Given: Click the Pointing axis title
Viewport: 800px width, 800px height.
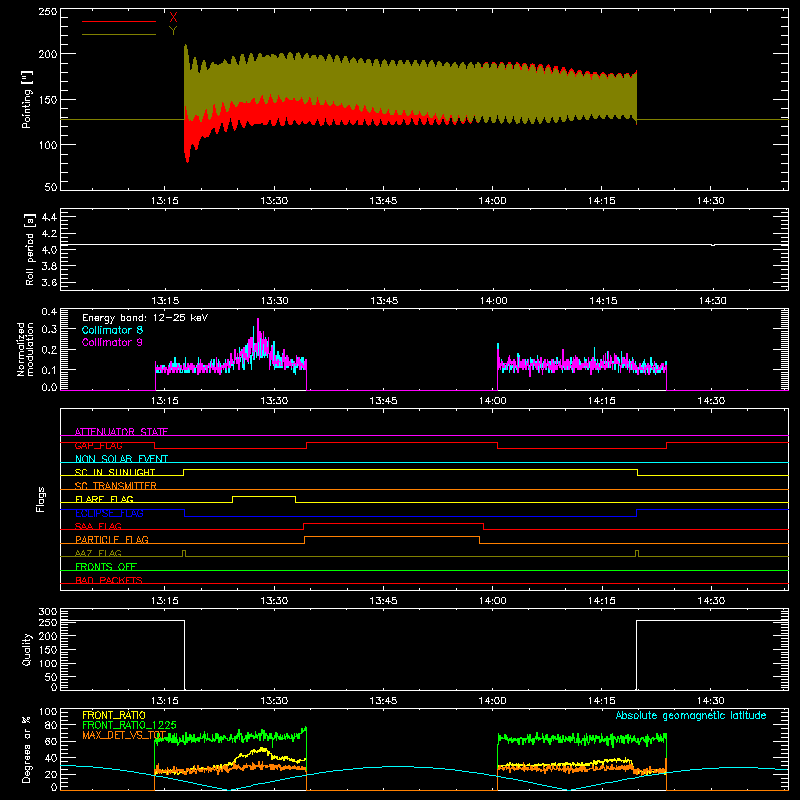Looking at the screenshot, I should [x=27, y=99].
